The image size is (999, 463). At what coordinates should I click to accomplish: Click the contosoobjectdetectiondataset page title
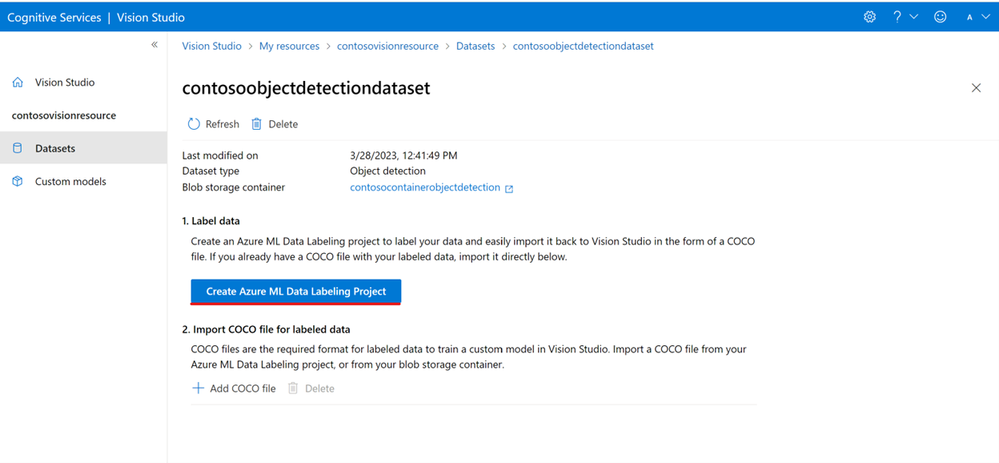click(306, 89)
